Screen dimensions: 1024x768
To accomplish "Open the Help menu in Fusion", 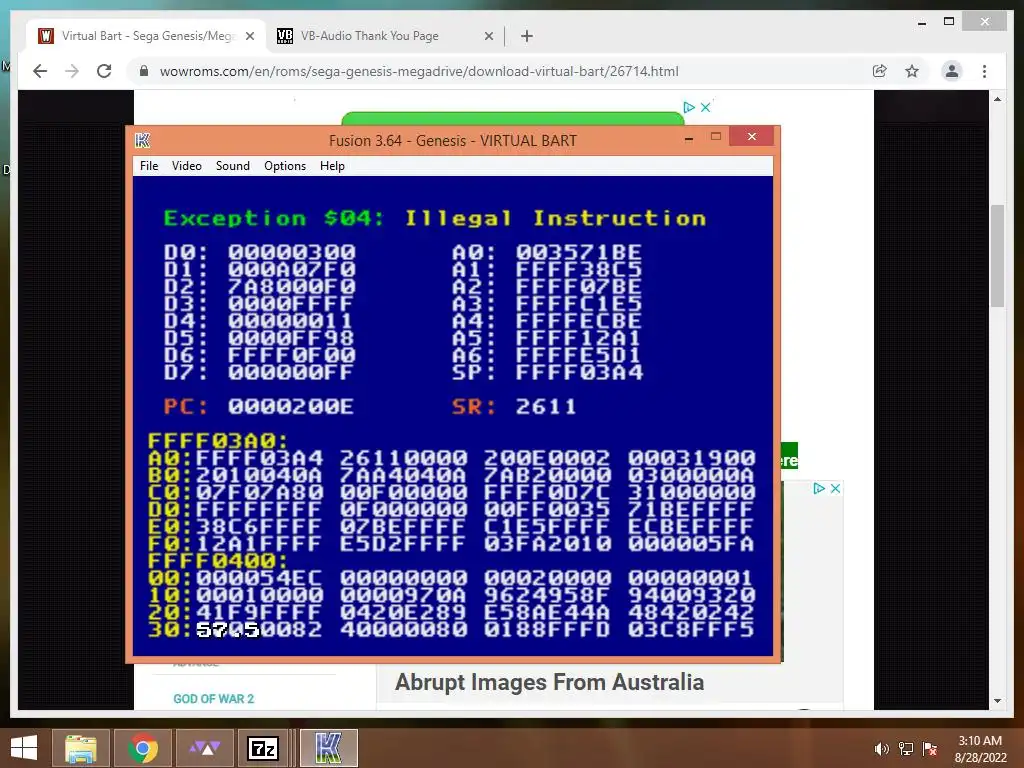I will coord(332,166).
